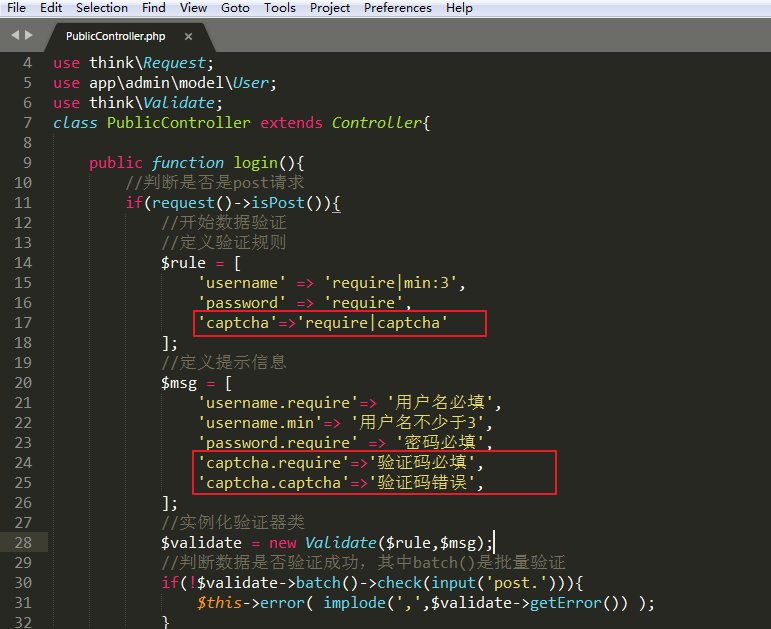The height and width of the screenshot is (629, 771).
Task: Go to previous tab with left arrow
Action: click(15, 35)
